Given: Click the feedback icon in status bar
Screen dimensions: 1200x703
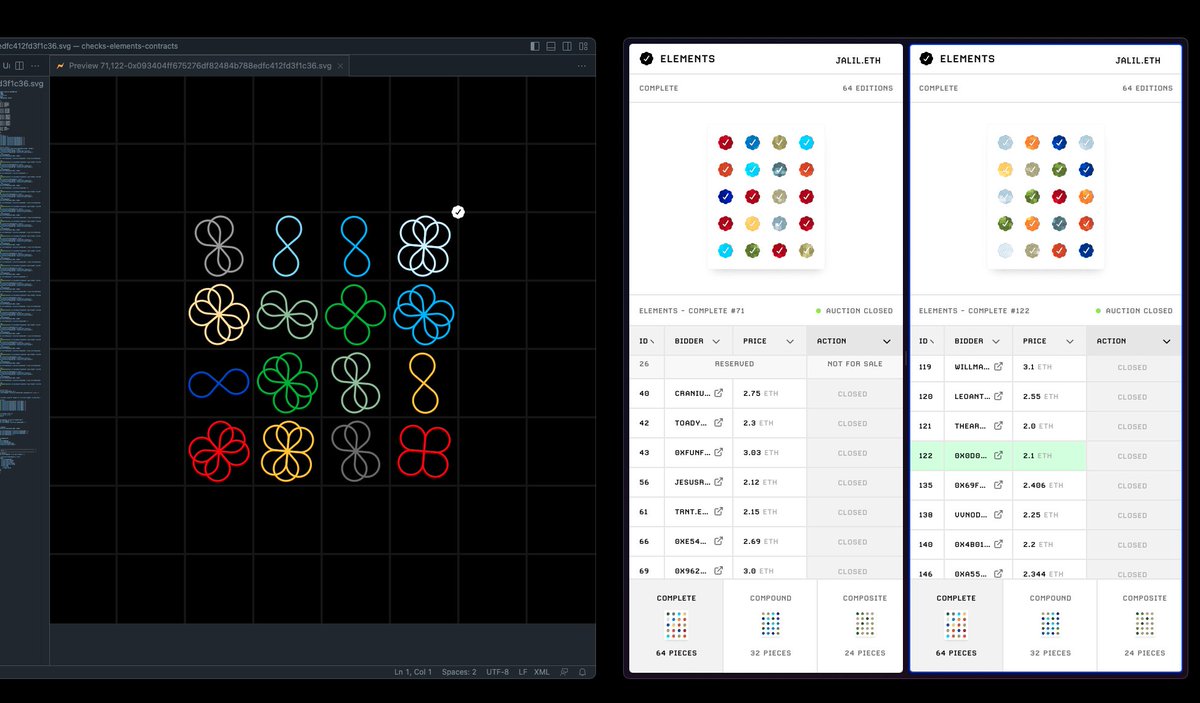Looking at the screenshot, I should (565, 672).
